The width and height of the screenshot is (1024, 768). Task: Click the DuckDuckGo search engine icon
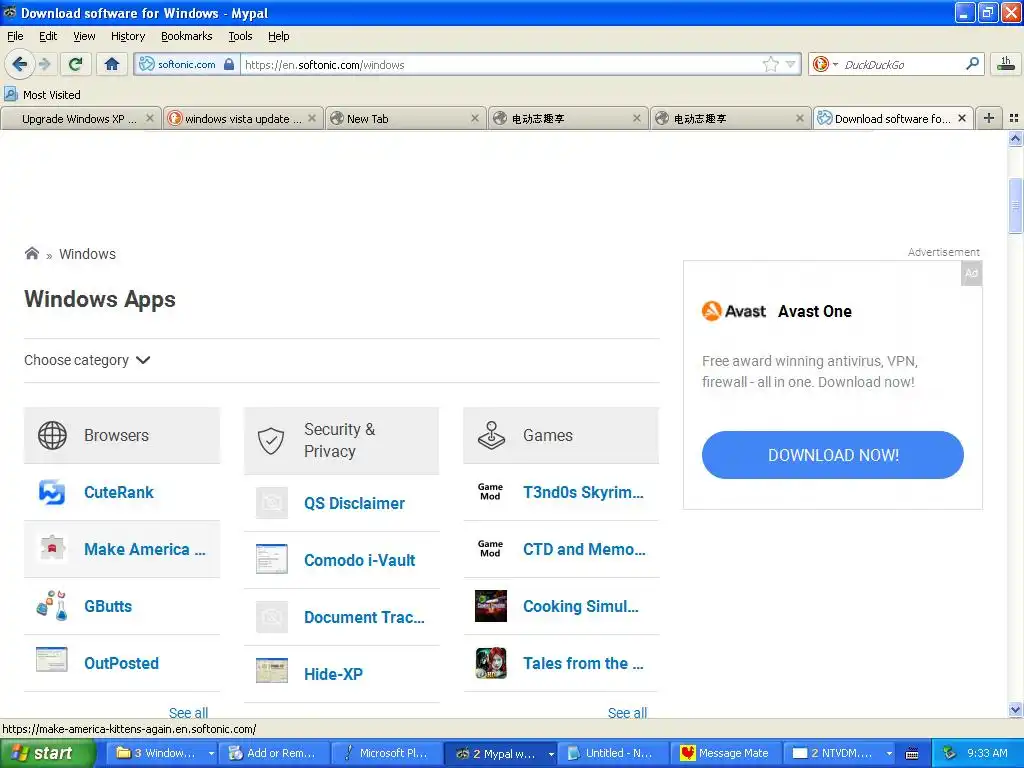[x=821, y=64]
